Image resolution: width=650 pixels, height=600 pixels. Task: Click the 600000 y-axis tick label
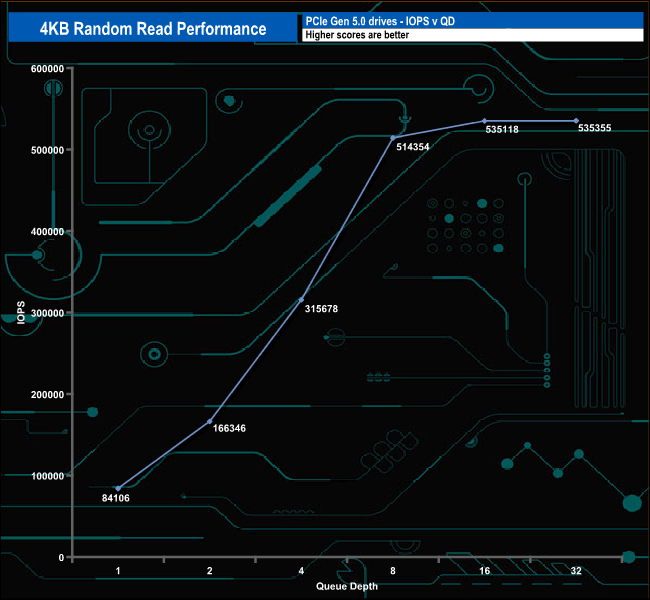pos(47,68)
